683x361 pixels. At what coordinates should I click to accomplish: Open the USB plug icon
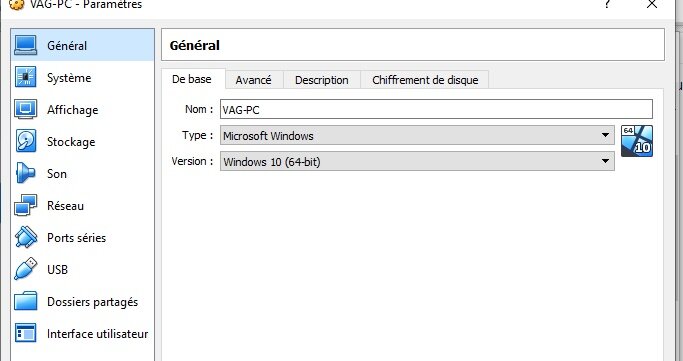tap(26, 269)
